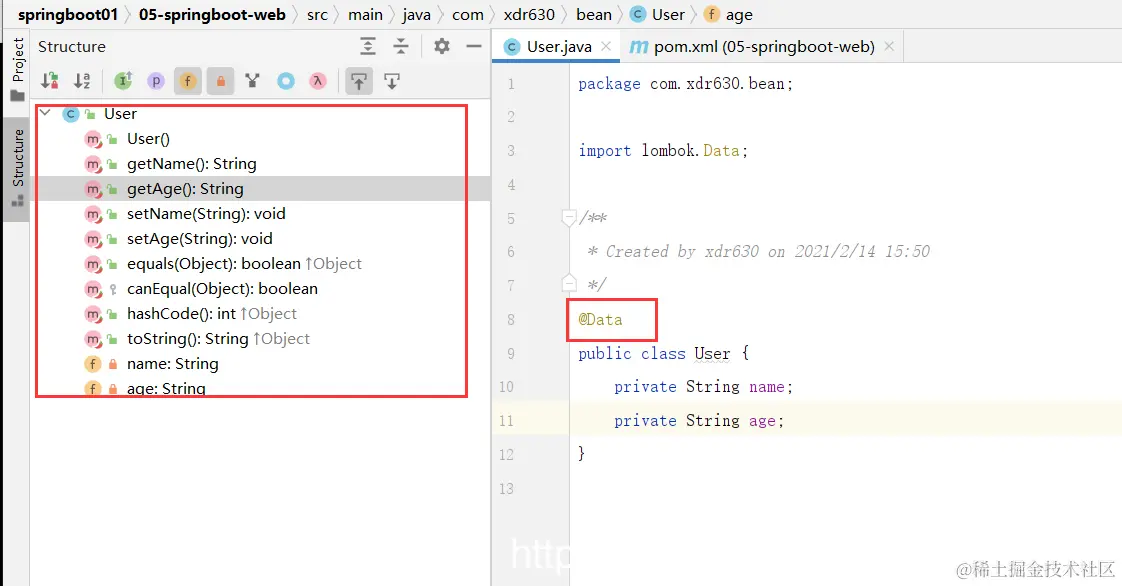
Task: Click com breadcrumb segment
Action: (x=468, y=14)
